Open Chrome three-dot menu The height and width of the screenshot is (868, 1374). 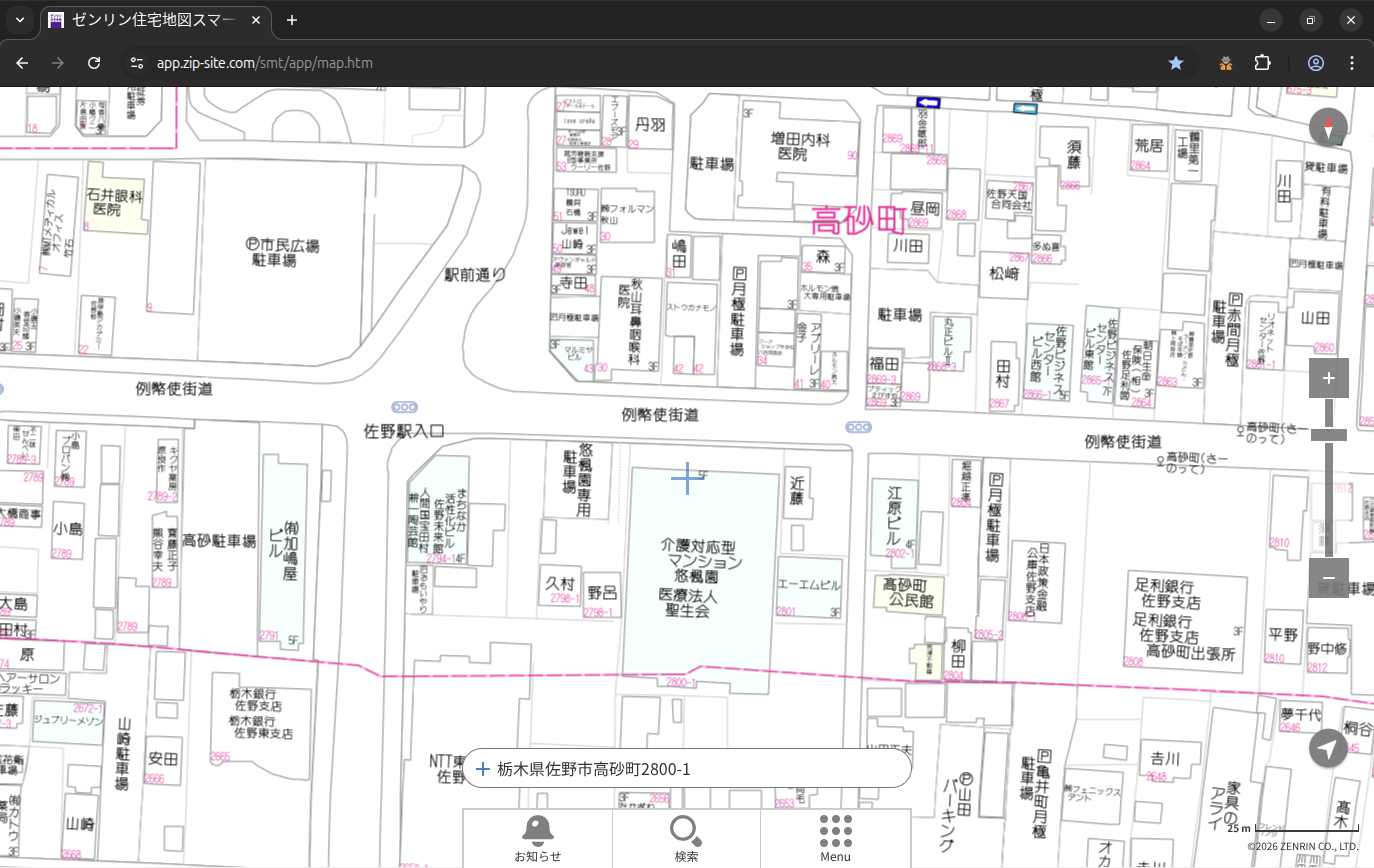point(1352,63)
